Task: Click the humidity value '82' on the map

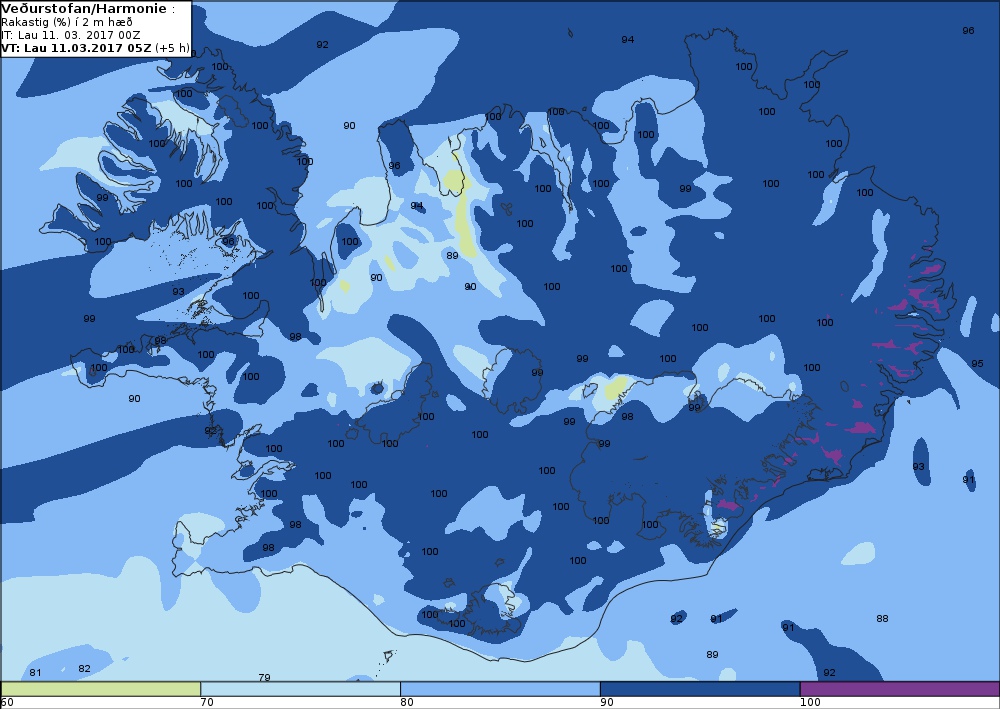Action: point(84,669)
